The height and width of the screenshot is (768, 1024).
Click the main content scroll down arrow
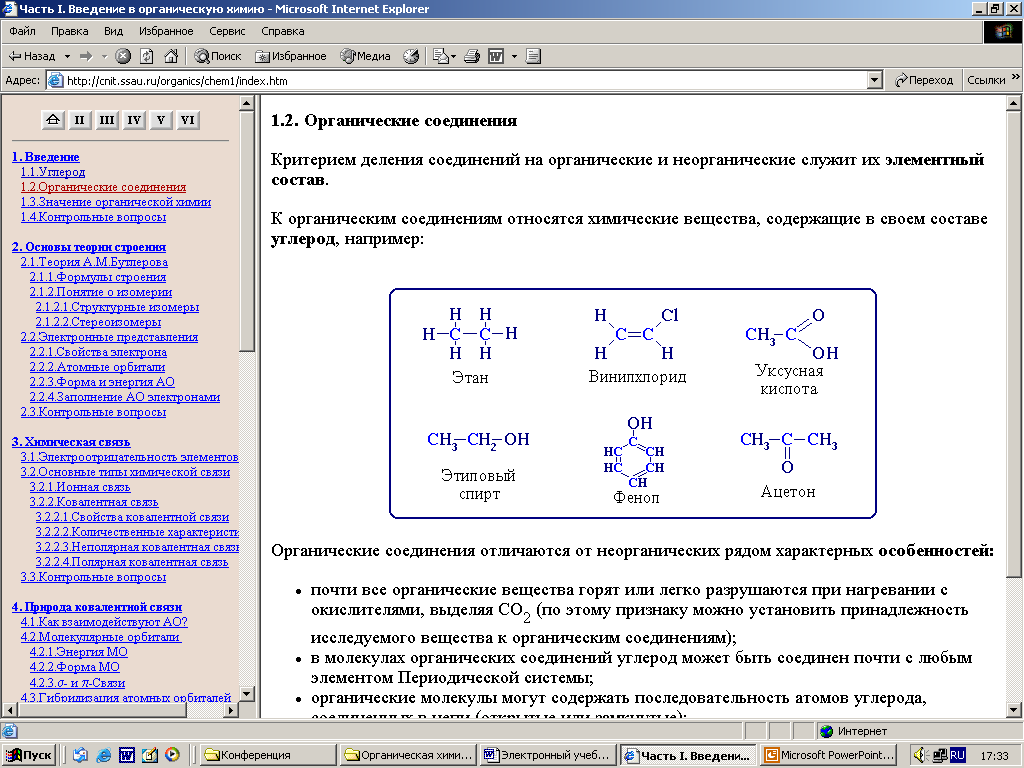(1013, 709)
